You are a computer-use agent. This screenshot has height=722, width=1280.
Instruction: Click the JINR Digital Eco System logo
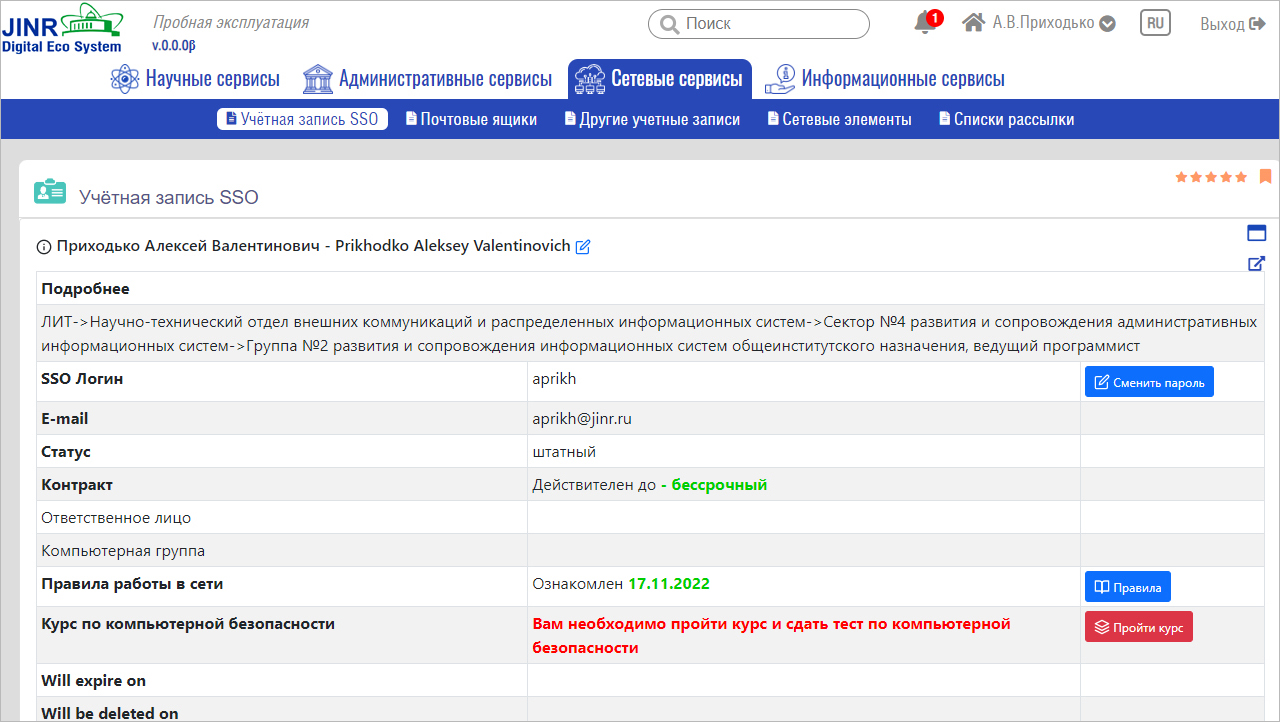(x=63, y=28)
